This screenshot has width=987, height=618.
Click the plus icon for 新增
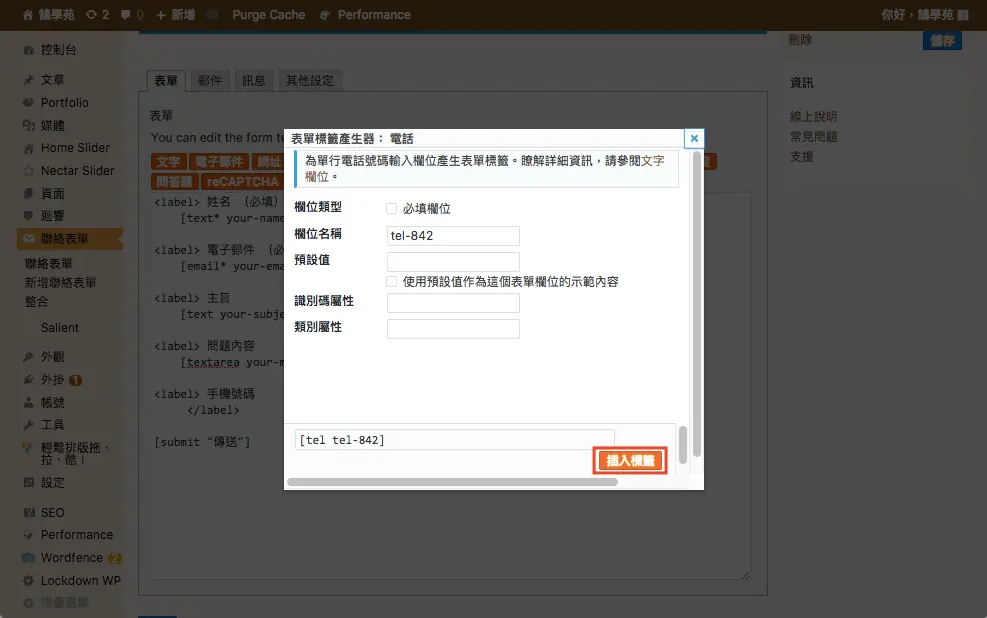(161, 14)
